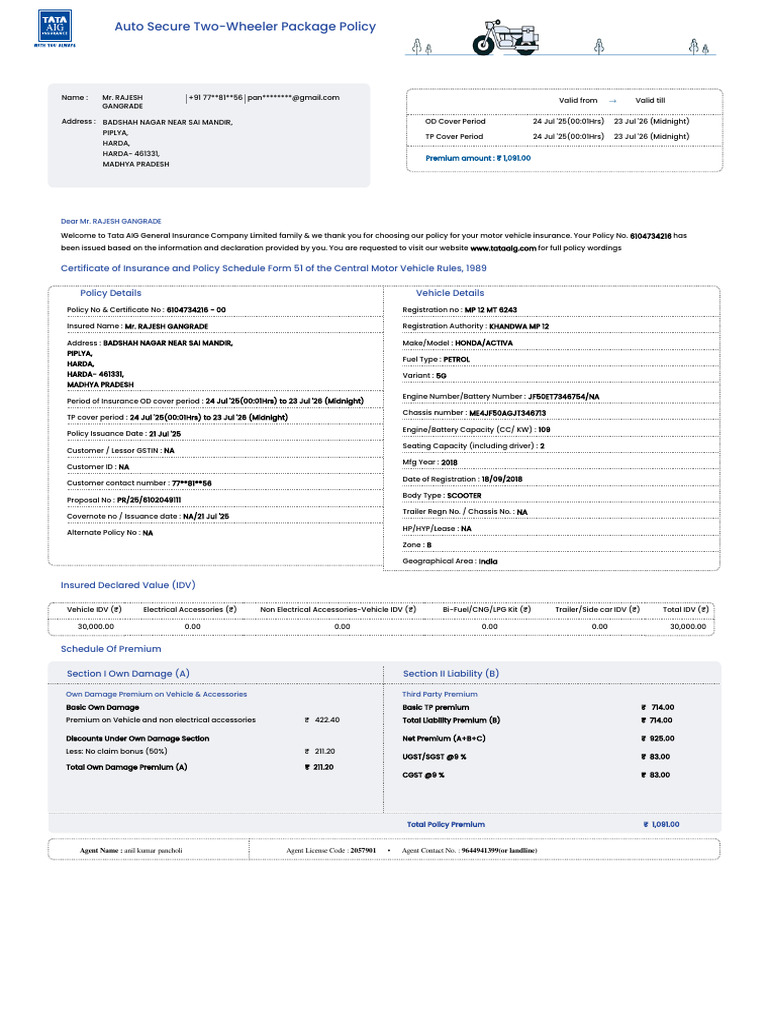Click the Zone B row
The height and width of the screenshot is (1024, 768).
417,545
